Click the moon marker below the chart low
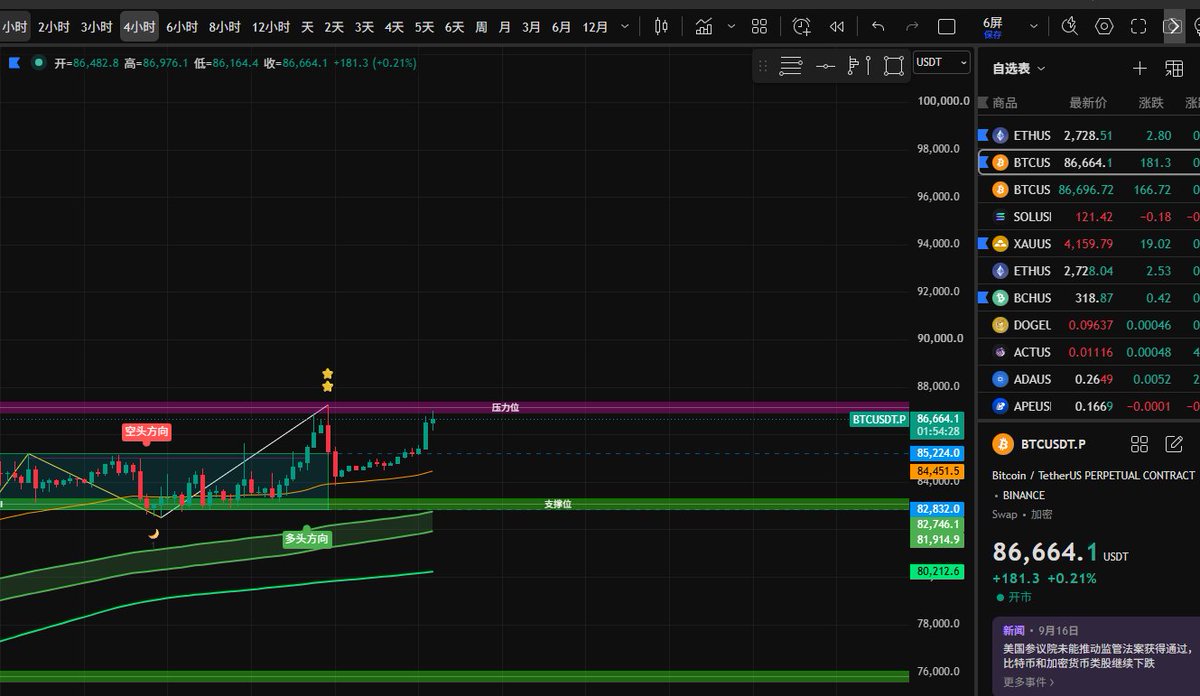1200x696 pixels. point(154,533)
